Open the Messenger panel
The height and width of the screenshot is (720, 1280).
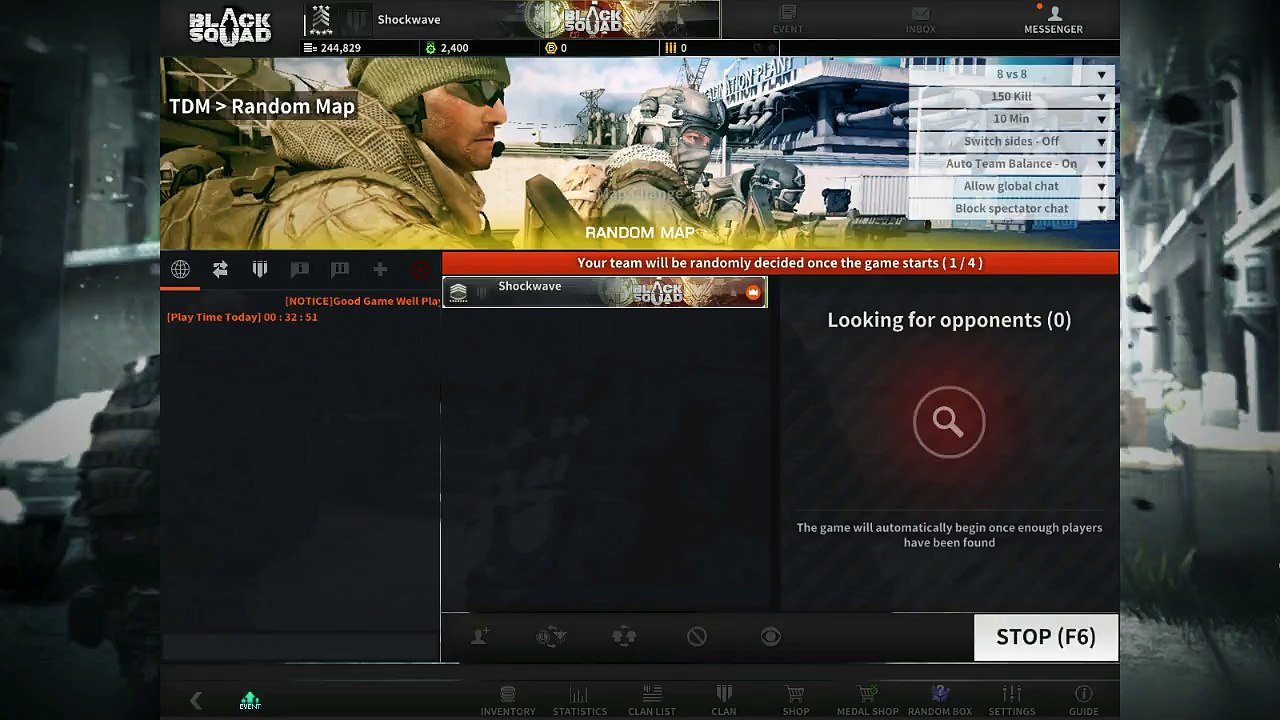coord(1053,19)
